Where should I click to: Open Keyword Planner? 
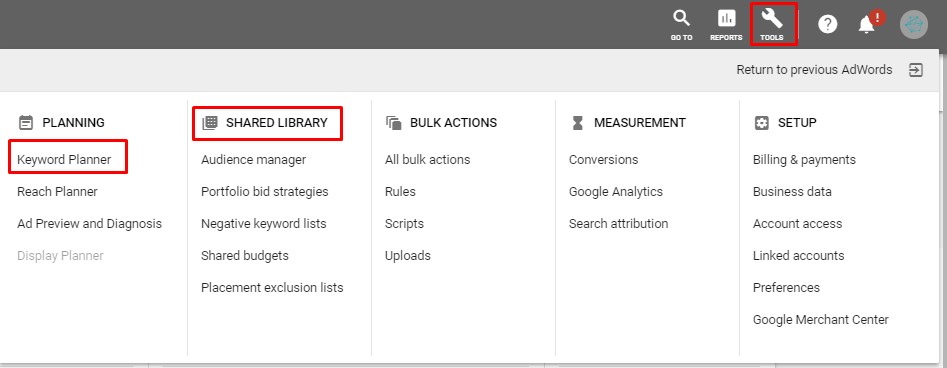[64, 160]
